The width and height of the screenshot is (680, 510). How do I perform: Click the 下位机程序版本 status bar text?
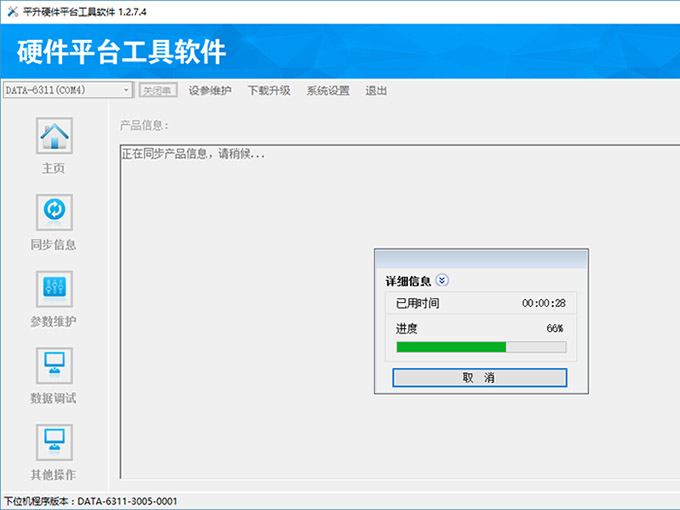pyautogui.click(x=91, y=501)
